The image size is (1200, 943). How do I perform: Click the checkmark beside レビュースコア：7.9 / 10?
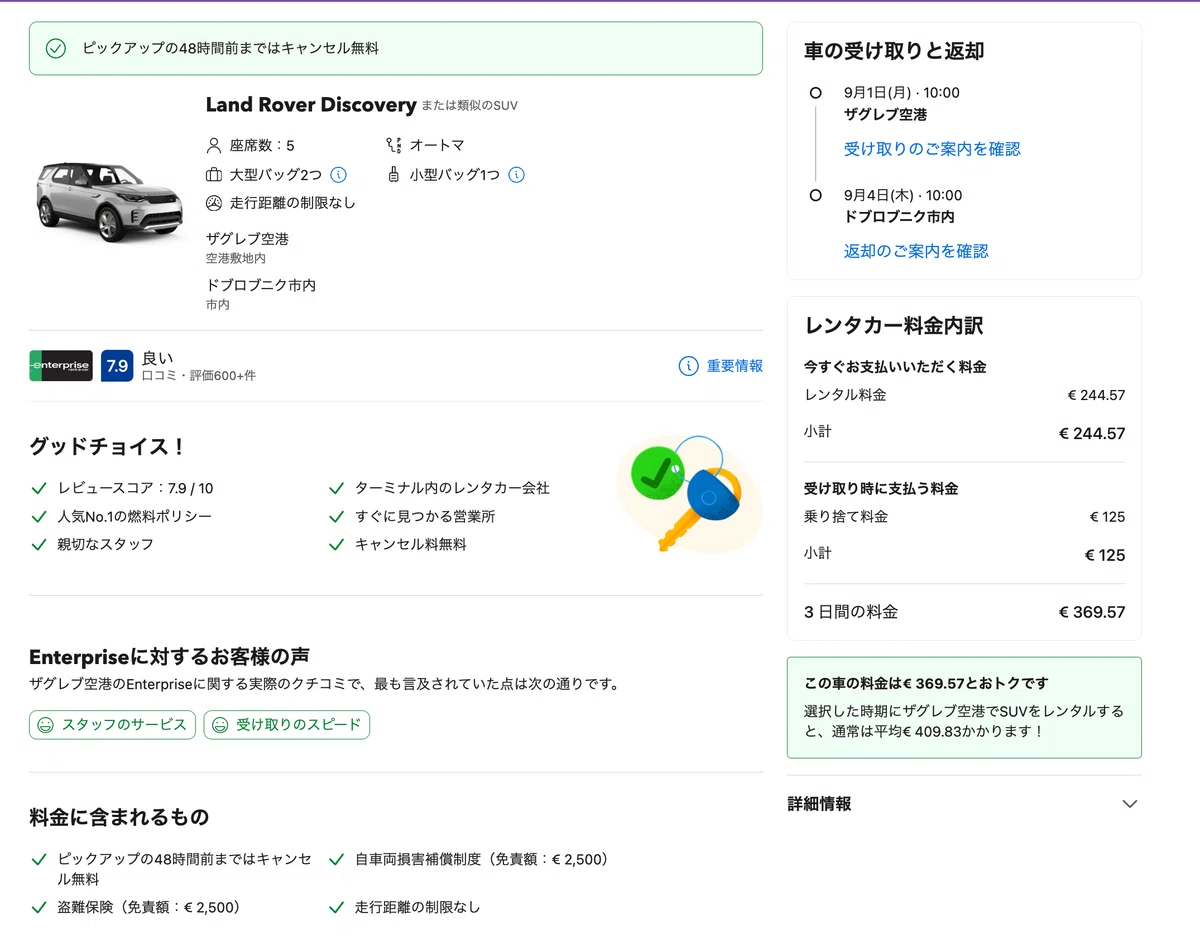tap(39, 489)
